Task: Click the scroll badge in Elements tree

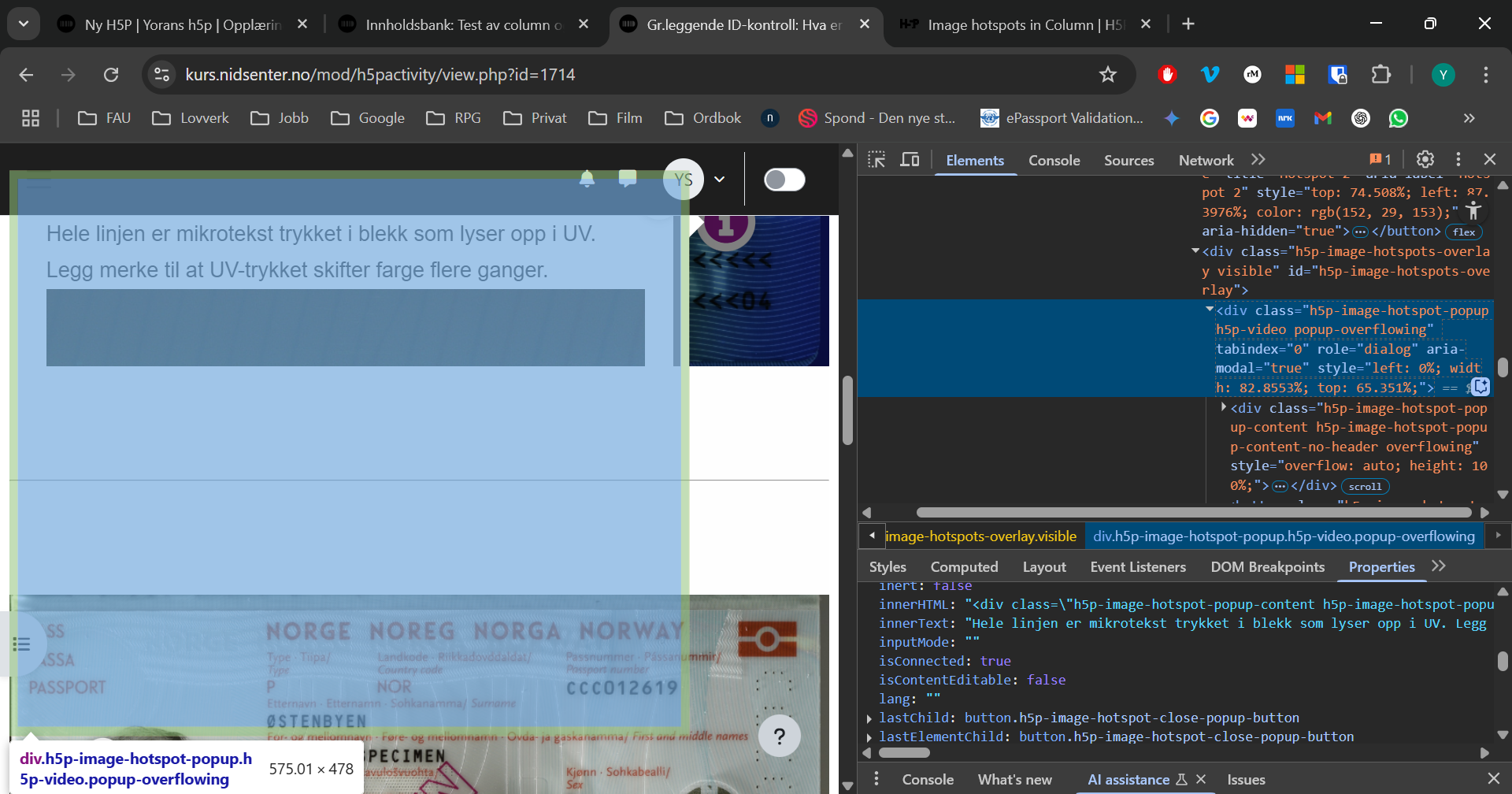Action: [1365, 486]
